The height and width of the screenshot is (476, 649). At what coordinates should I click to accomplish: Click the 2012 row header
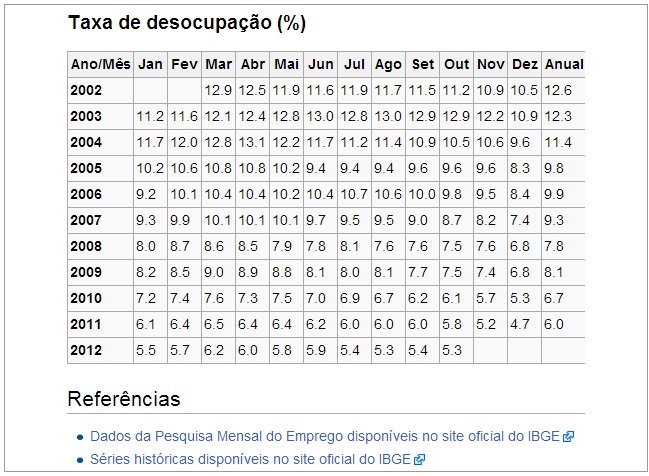[86, 350]
